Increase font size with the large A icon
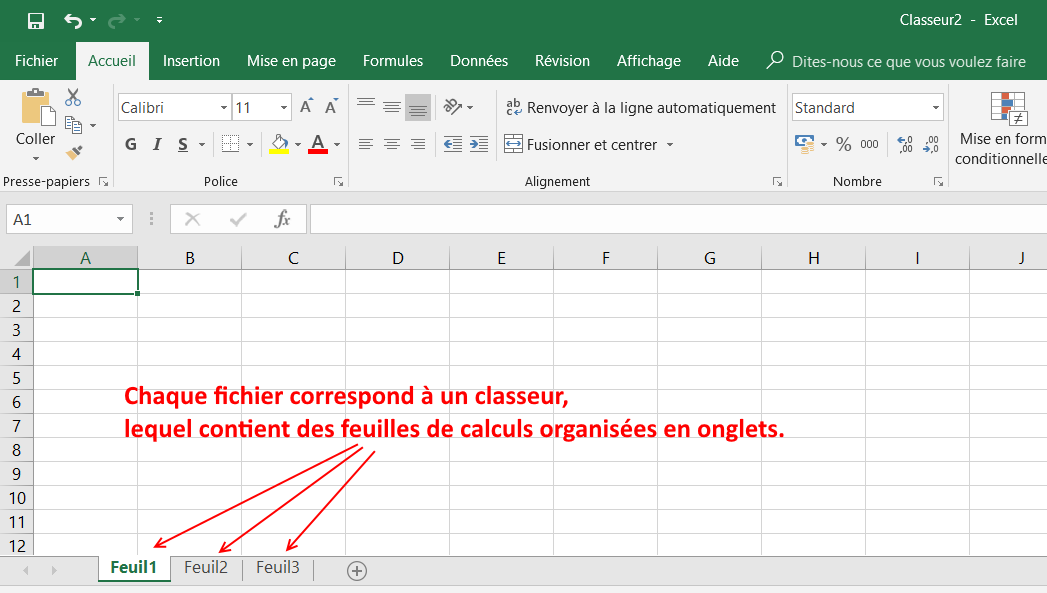The height and width of the screenshot is (593, 1047). tap(306, 107)
